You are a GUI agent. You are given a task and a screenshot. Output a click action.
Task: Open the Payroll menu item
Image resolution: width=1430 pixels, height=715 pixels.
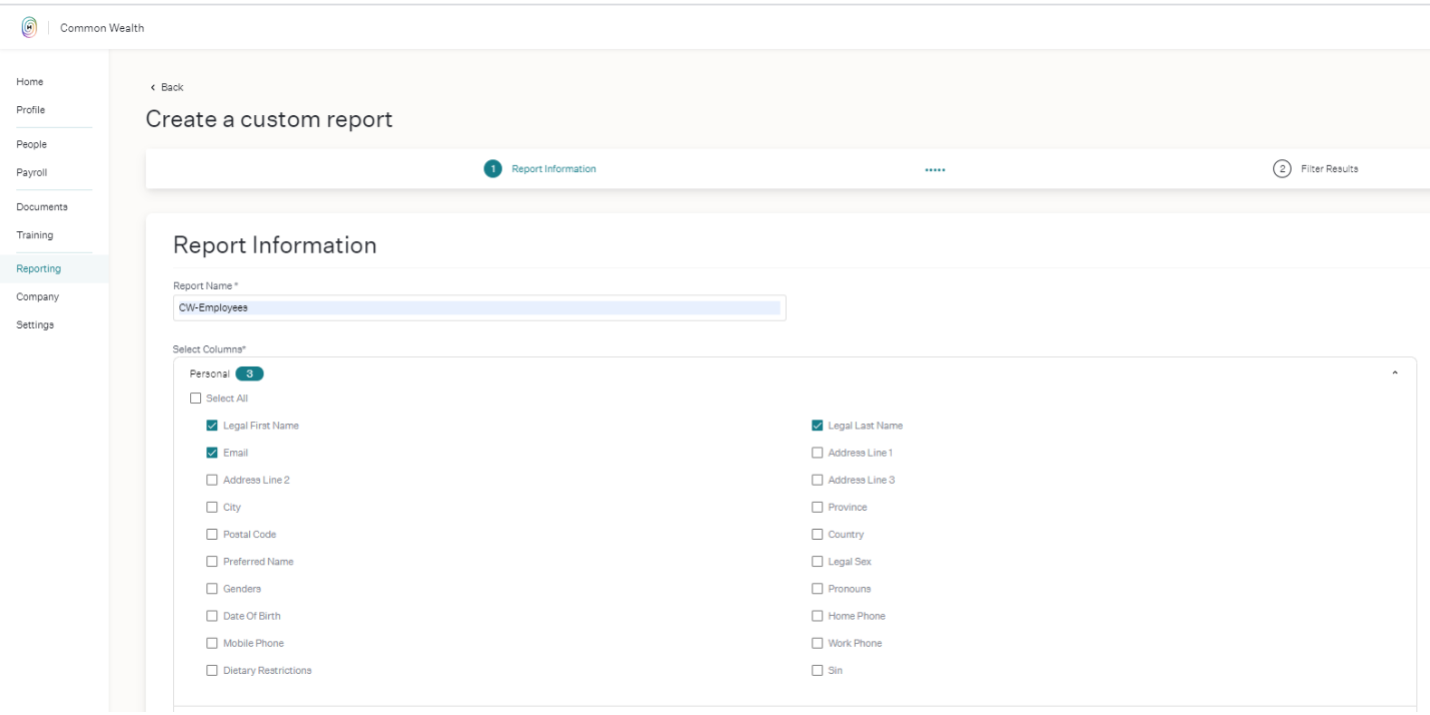pos(31,172)
